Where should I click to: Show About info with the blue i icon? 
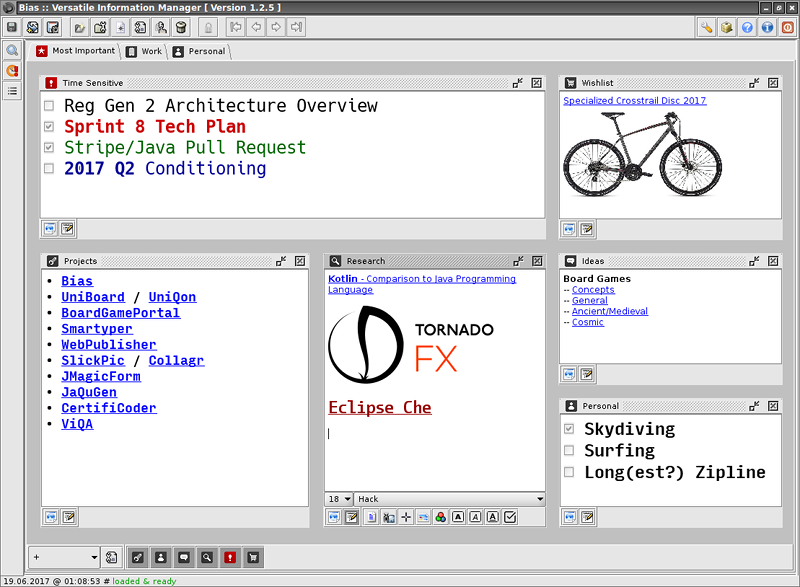coord(767,27)
